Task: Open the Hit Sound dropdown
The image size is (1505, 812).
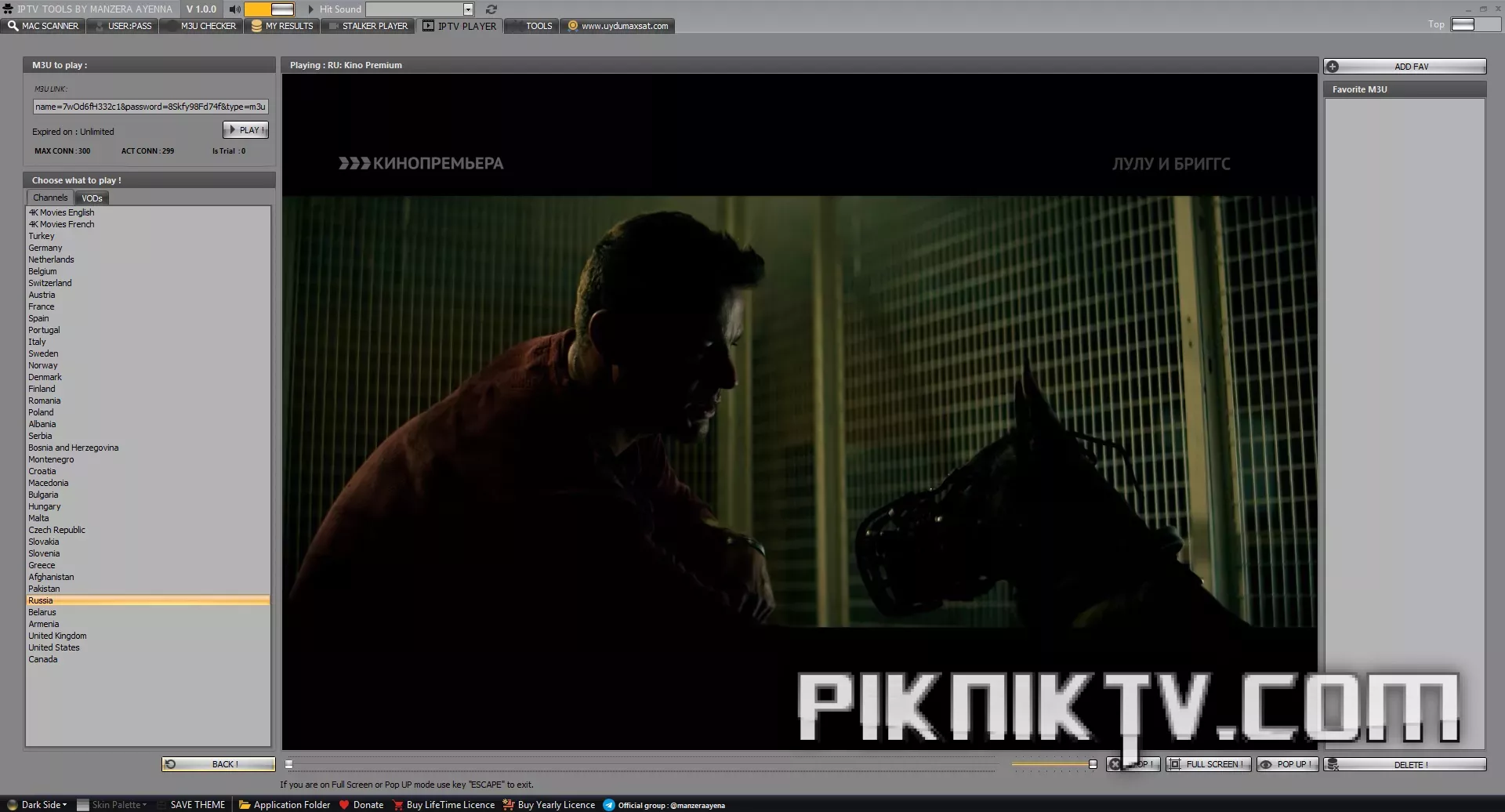Action: click(468, 9)
